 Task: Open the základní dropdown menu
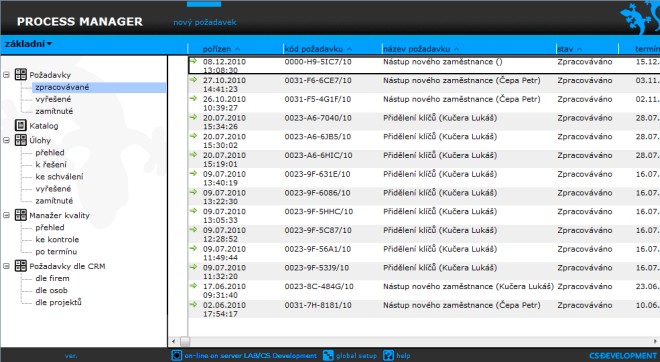[x=28, y=44]
